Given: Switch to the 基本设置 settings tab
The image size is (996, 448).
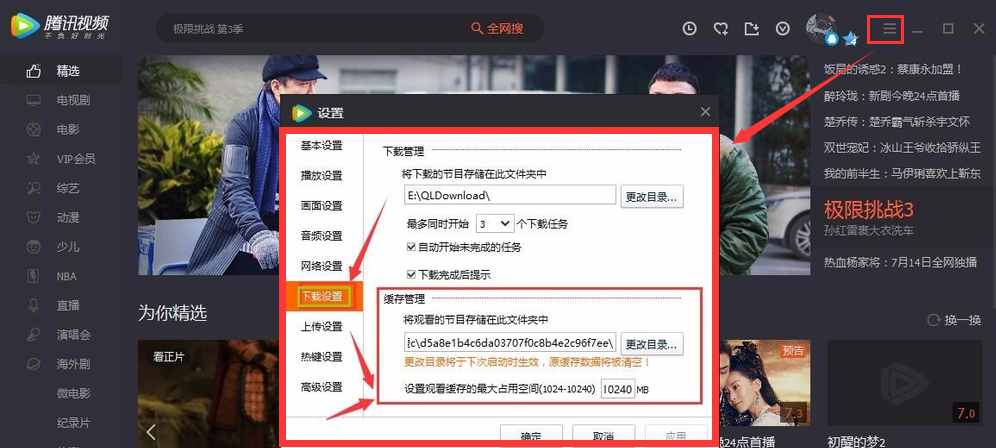Looking at the screenshot, I should pos(321,146).
